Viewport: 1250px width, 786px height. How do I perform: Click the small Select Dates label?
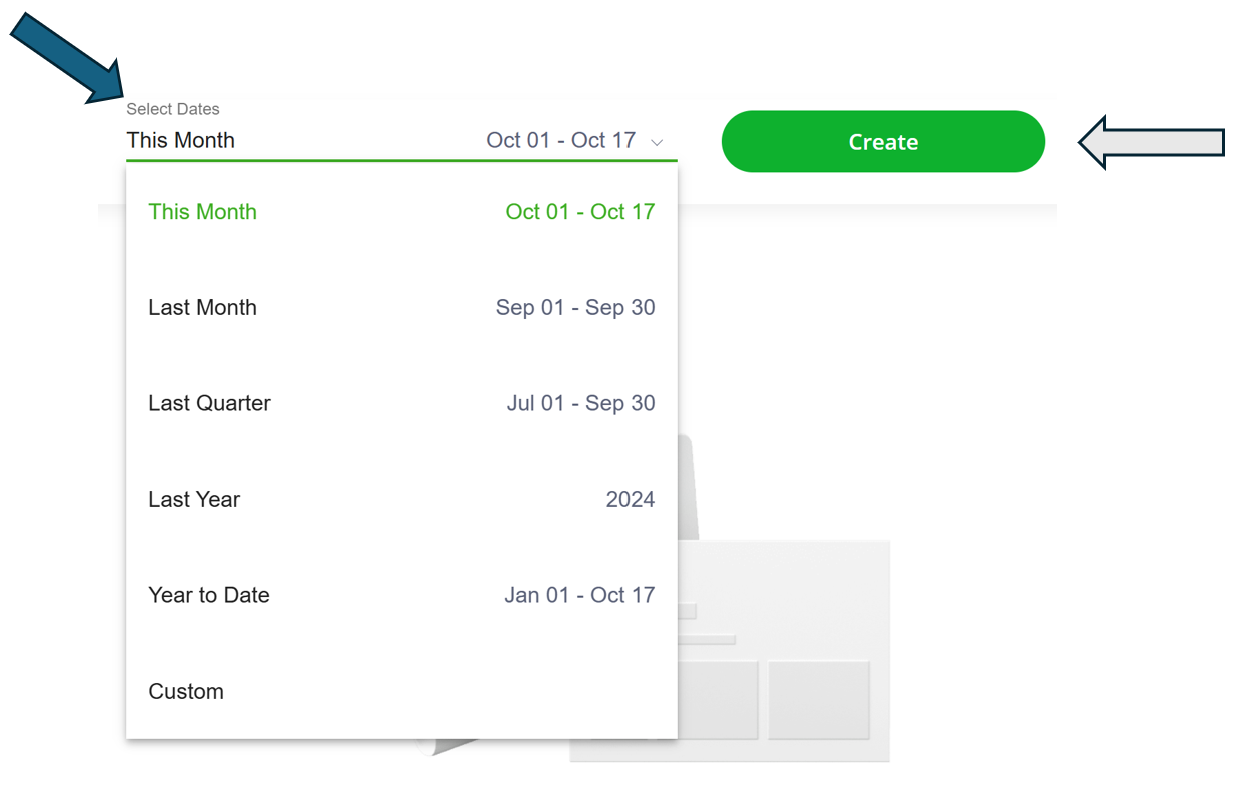[x=173, y=109]
